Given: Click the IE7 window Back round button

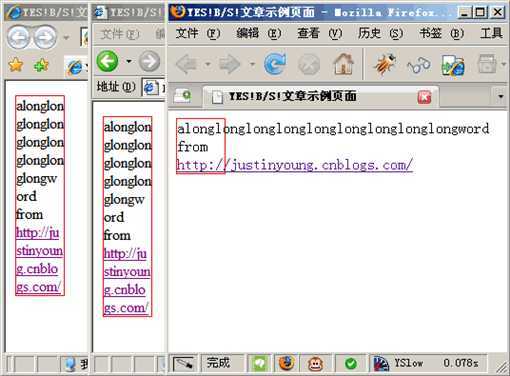Looking at the screenshot, I should tap(19, 37).
